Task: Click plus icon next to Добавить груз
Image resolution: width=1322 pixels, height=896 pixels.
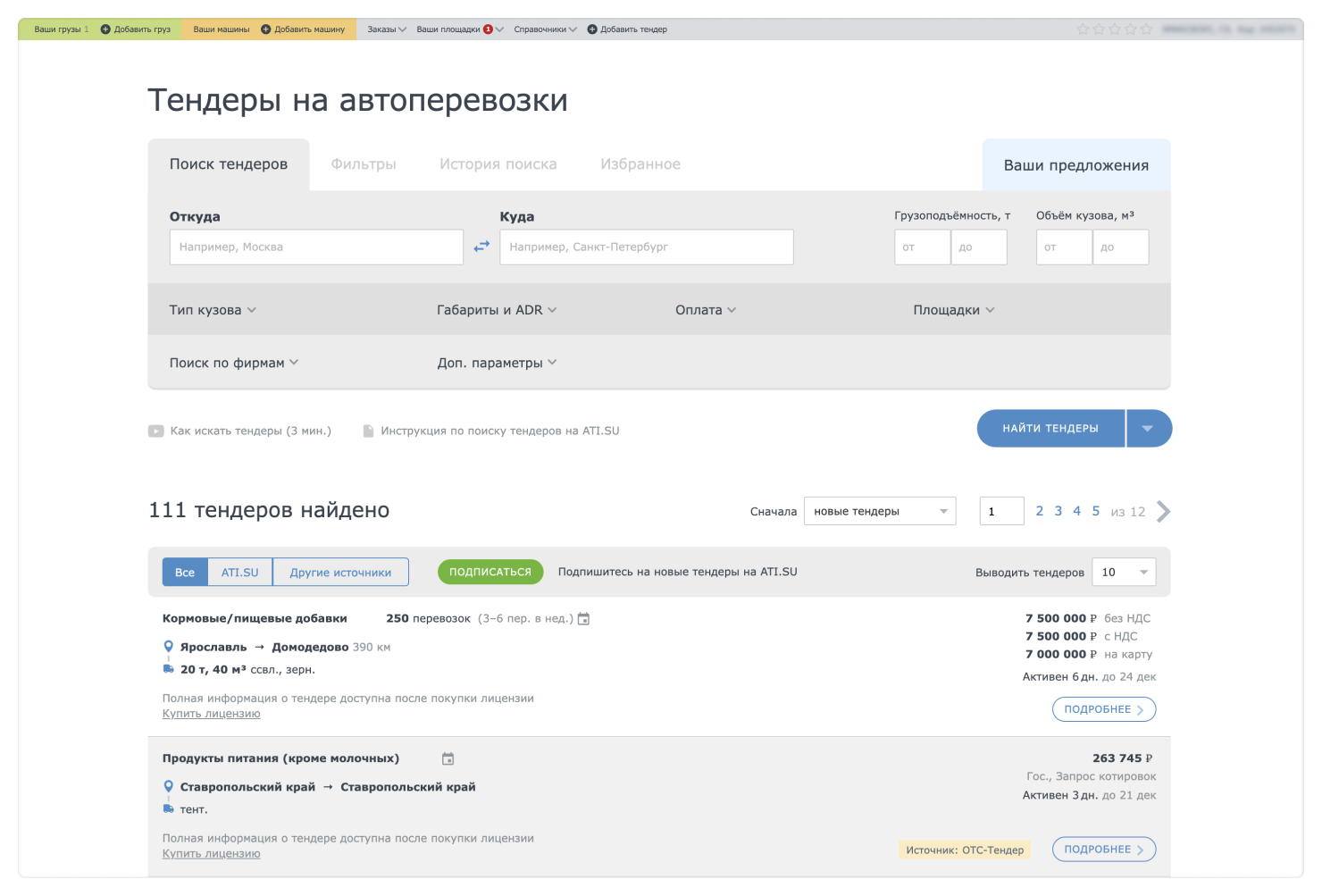Action: pos(105,29)
